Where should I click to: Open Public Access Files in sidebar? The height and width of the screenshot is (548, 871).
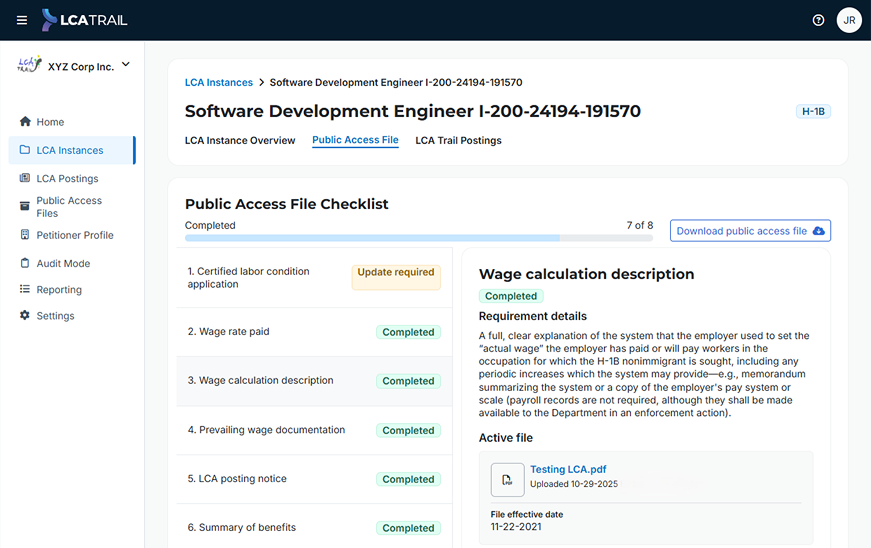pyautogui.click(x=71, y=207)
